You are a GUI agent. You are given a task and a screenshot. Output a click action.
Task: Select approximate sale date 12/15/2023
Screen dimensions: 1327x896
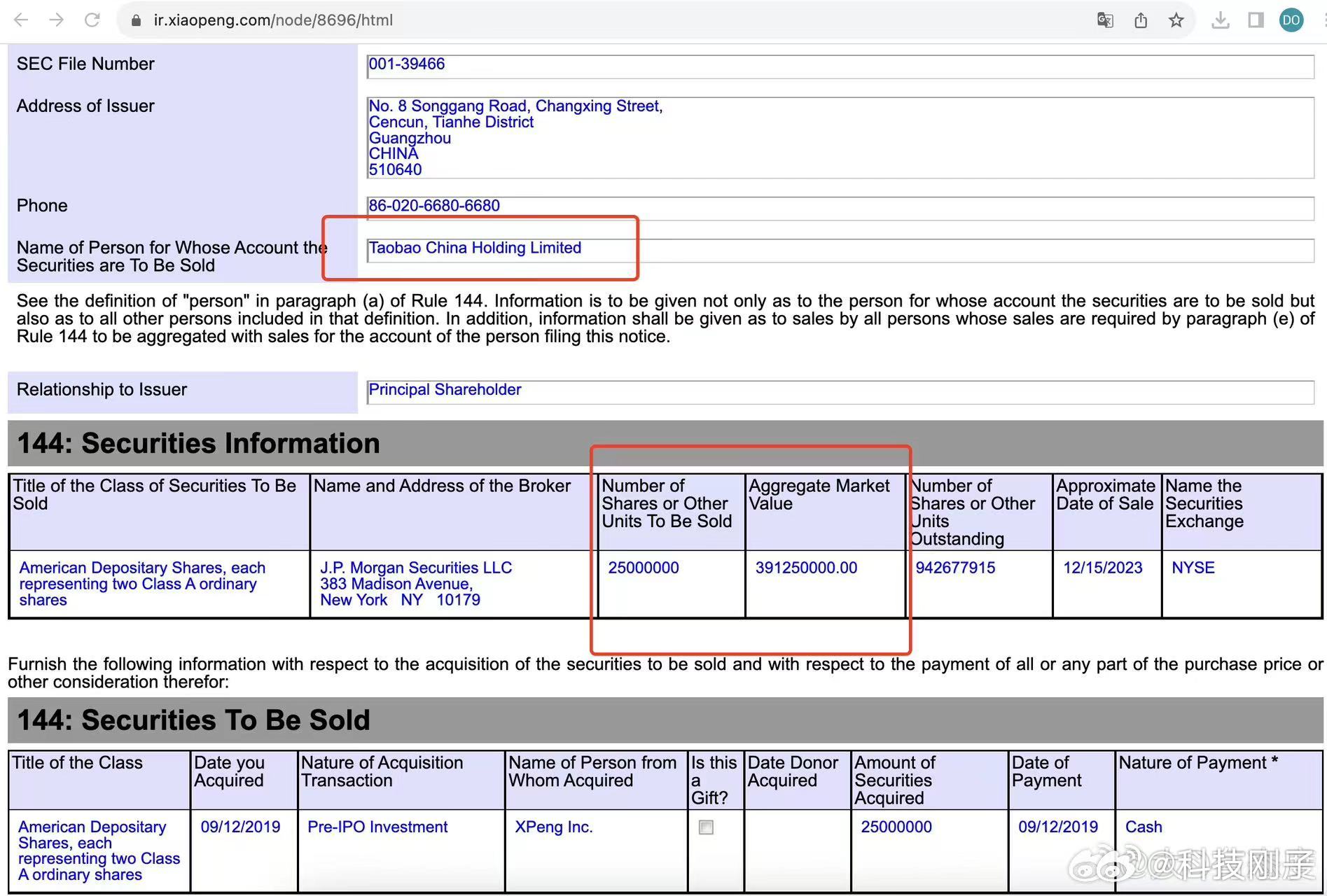1102,568
